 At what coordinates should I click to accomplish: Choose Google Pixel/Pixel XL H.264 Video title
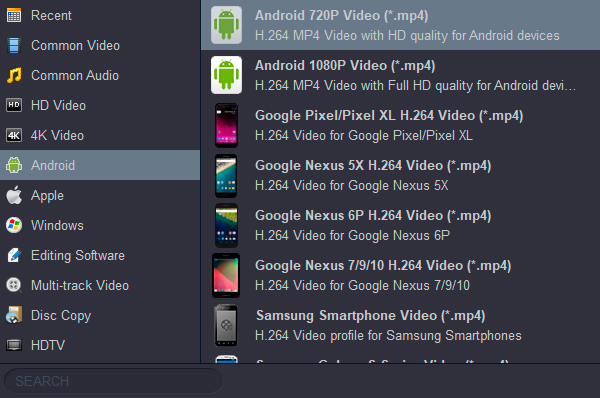pyautogui.click(x=389, y=116)
